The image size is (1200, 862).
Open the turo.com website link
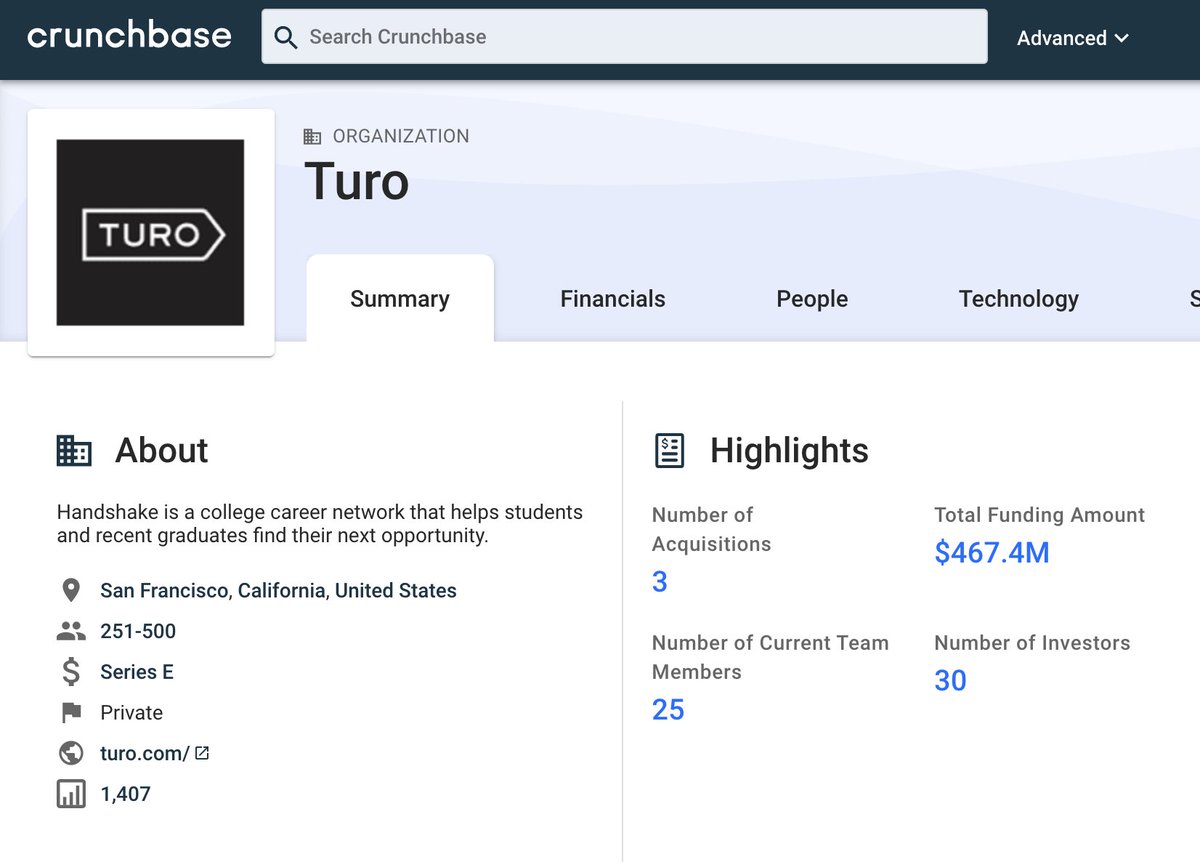(x=144, y=753)
